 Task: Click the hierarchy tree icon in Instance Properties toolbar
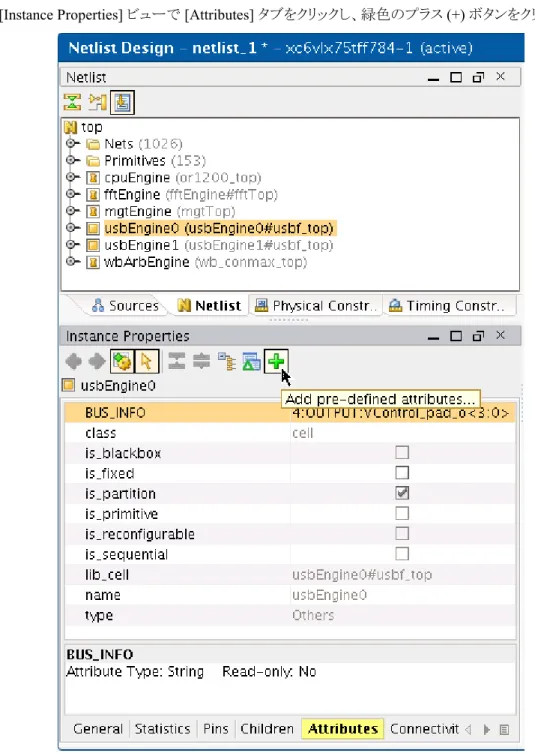point(227,362)
